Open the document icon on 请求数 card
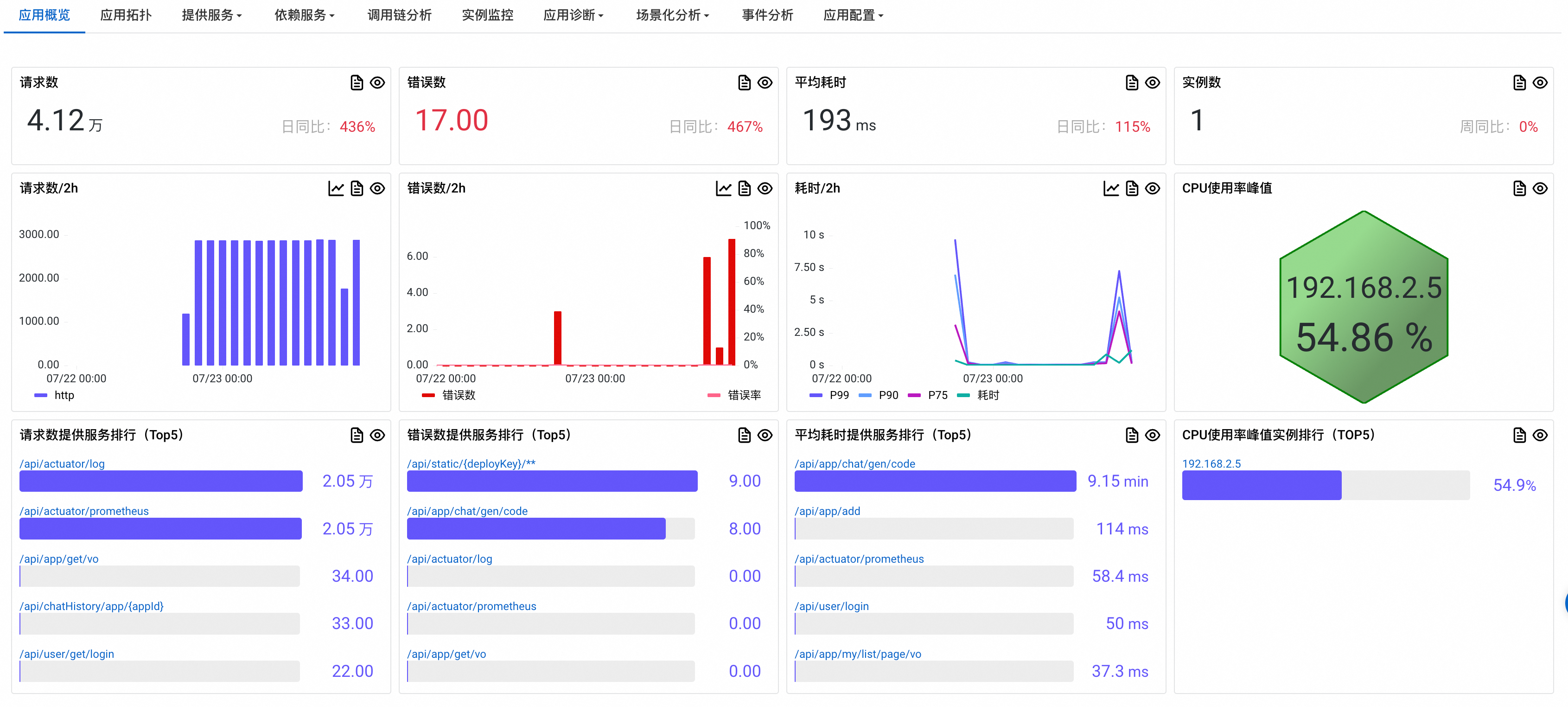This screenshot has height=707, width=1568. coord(357,83)
